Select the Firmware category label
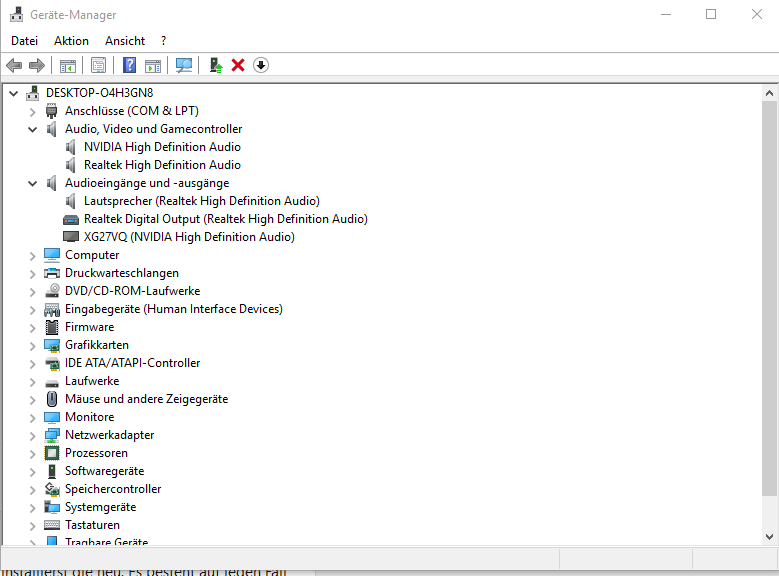This screenshot has width=779, height=576. click(x=89, y=327)
